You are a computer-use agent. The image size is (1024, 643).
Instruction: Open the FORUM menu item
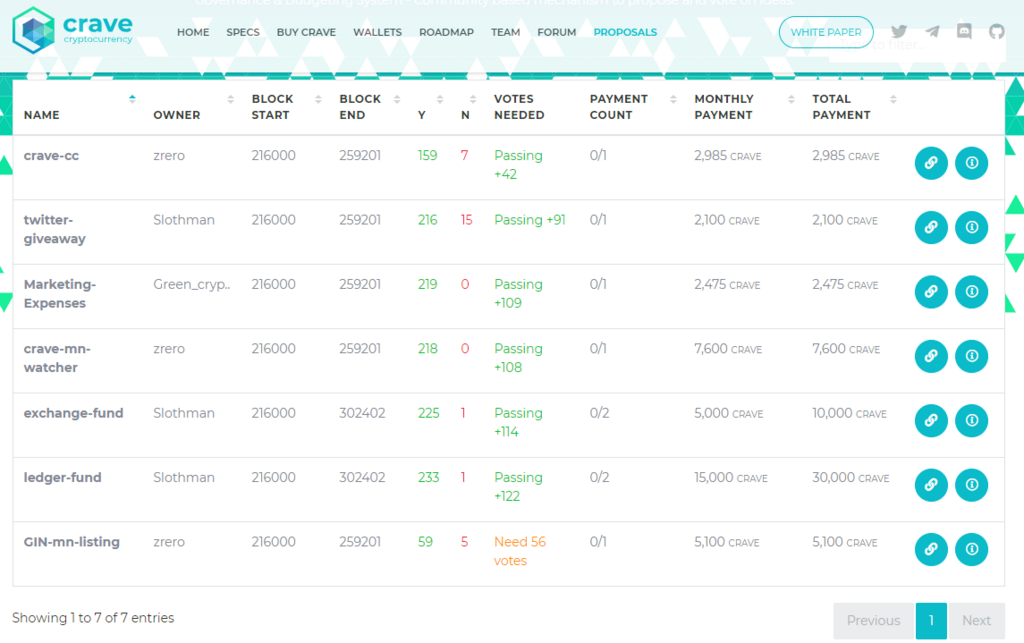click(557, 32)
